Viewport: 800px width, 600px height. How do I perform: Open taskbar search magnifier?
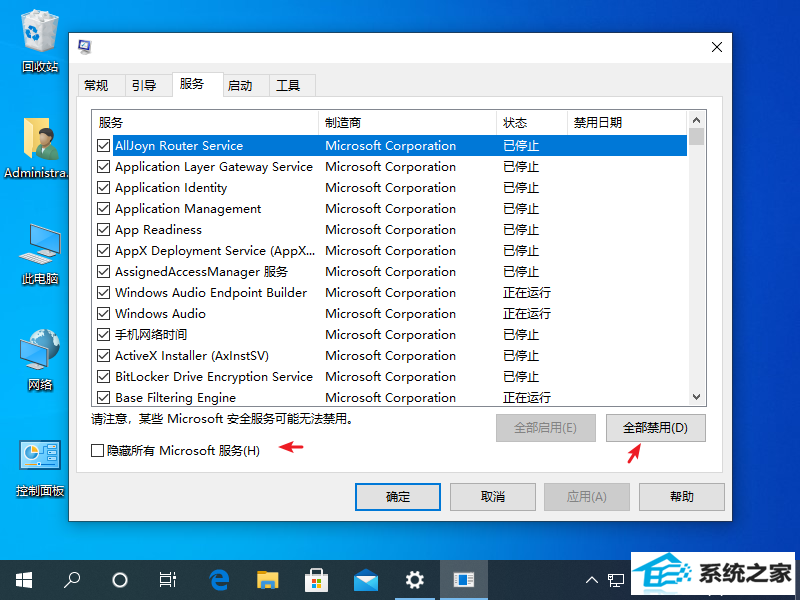click(71, 580)
